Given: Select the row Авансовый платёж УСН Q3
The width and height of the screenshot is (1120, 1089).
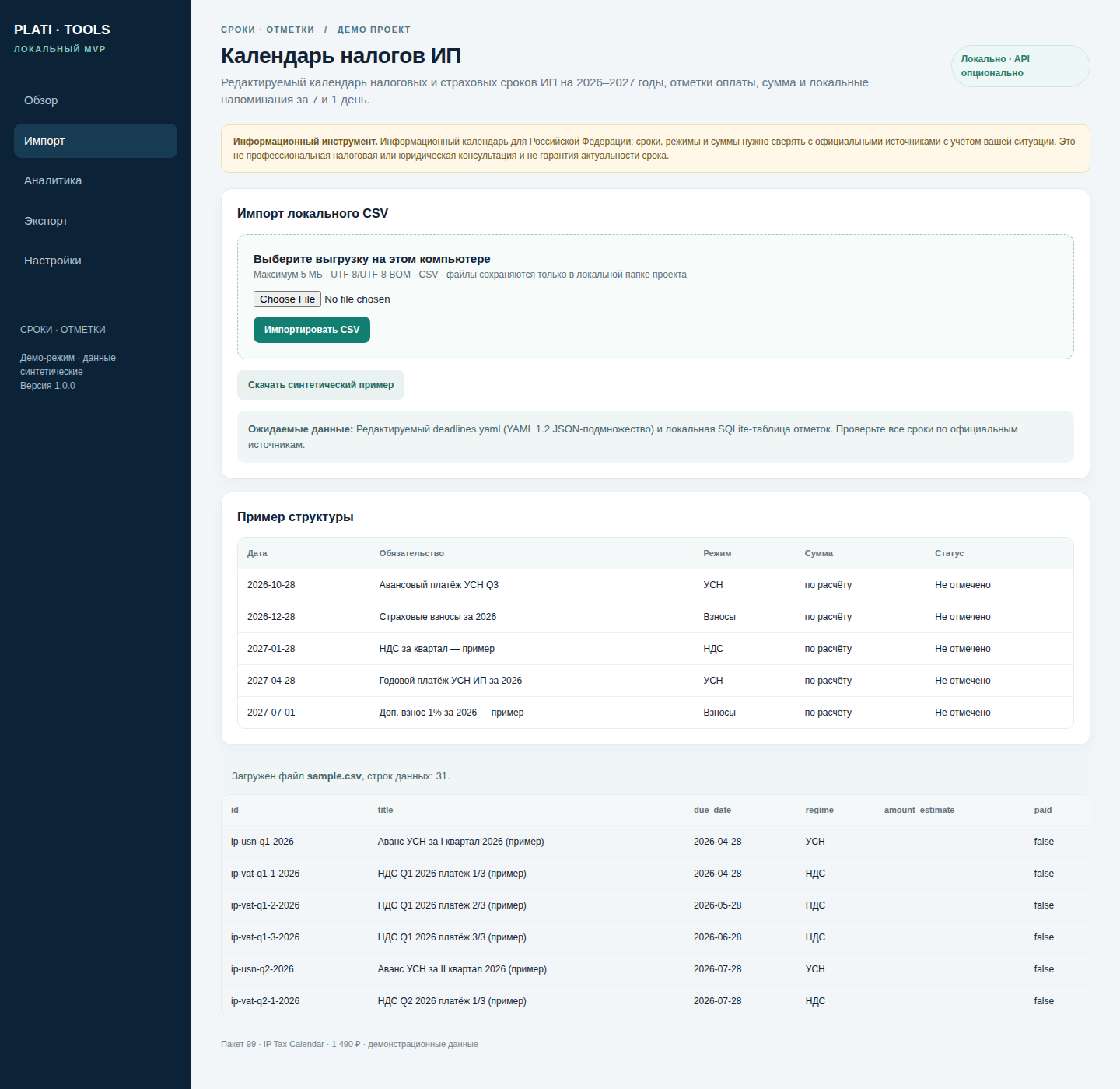Looking at the screenshot, I should click(656, 585).
